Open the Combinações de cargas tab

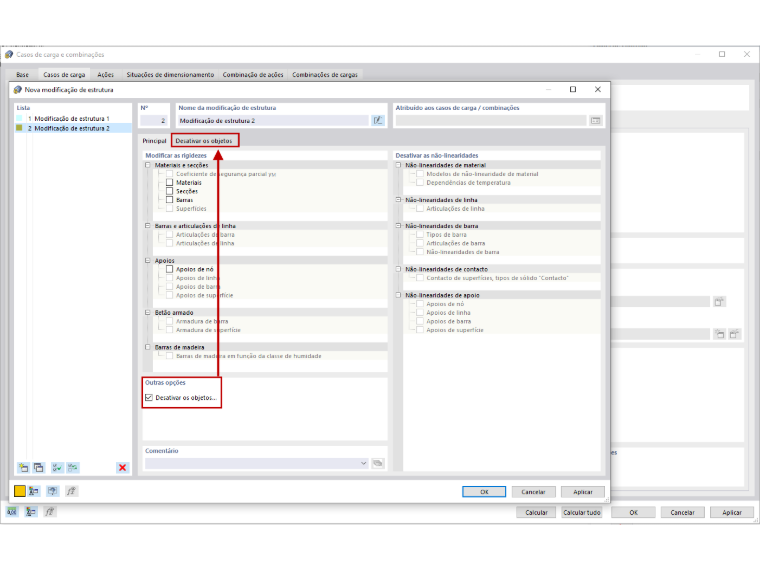tap(325, 75)
